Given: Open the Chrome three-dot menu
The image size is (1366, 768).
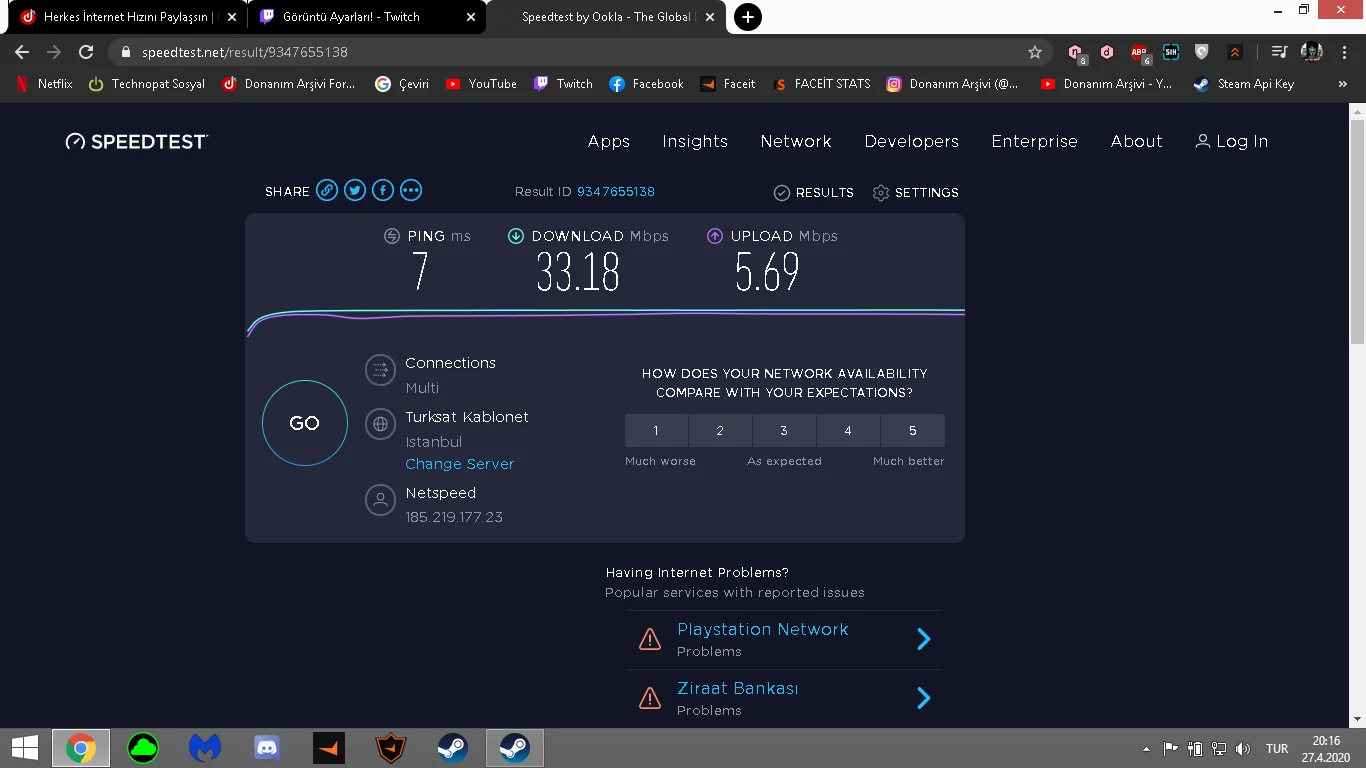Looking at the screenshot, I should point(1346,52).
